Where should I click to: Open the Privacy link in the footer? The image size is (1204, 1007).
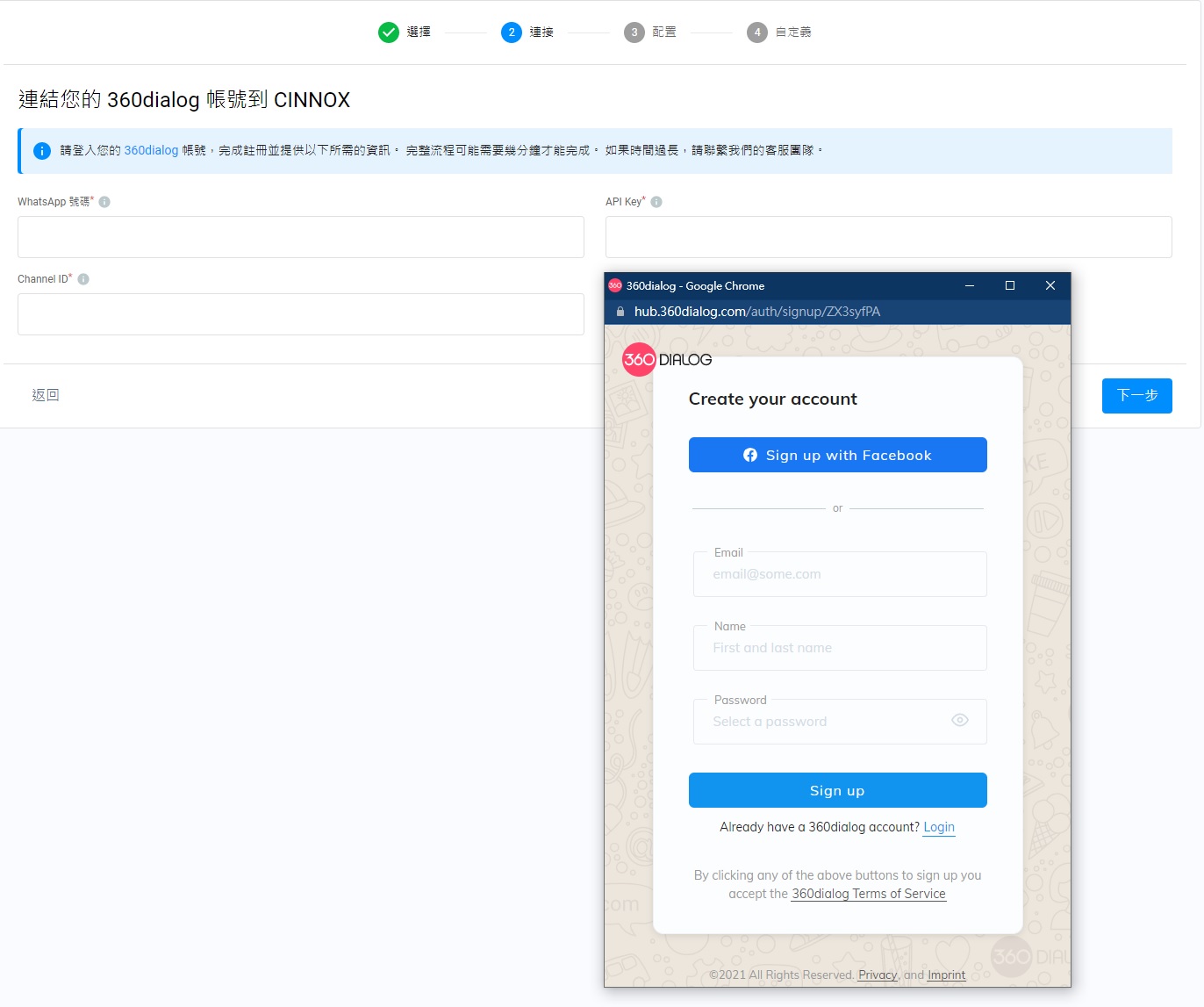click(x=878, y=975)
